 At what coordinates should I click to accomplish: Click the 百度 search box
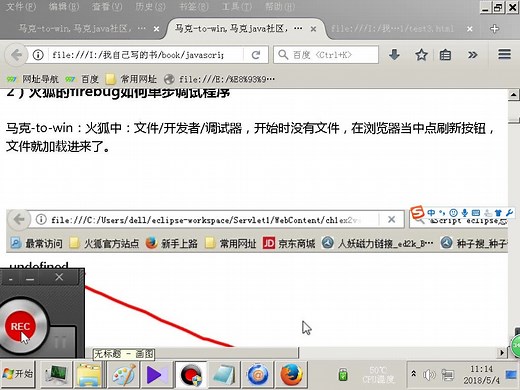(326, 55)
